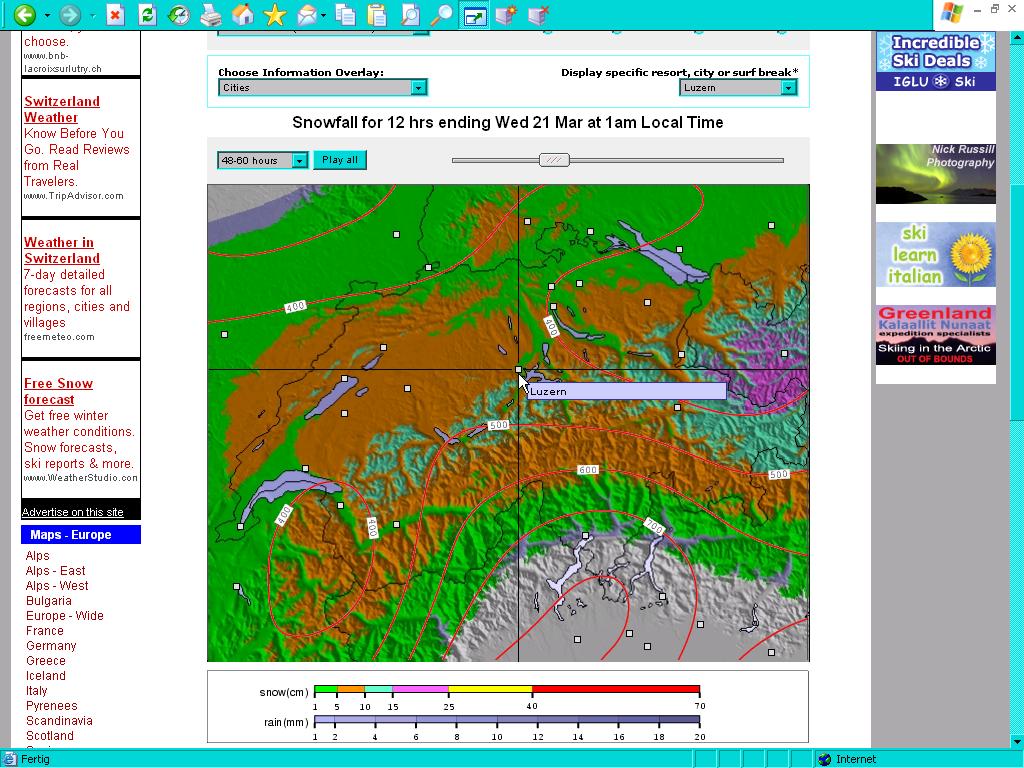This screenshot has width=1024, height=768.
Task: Click the Mail envelope icon
Action: (x=307, y=15)
